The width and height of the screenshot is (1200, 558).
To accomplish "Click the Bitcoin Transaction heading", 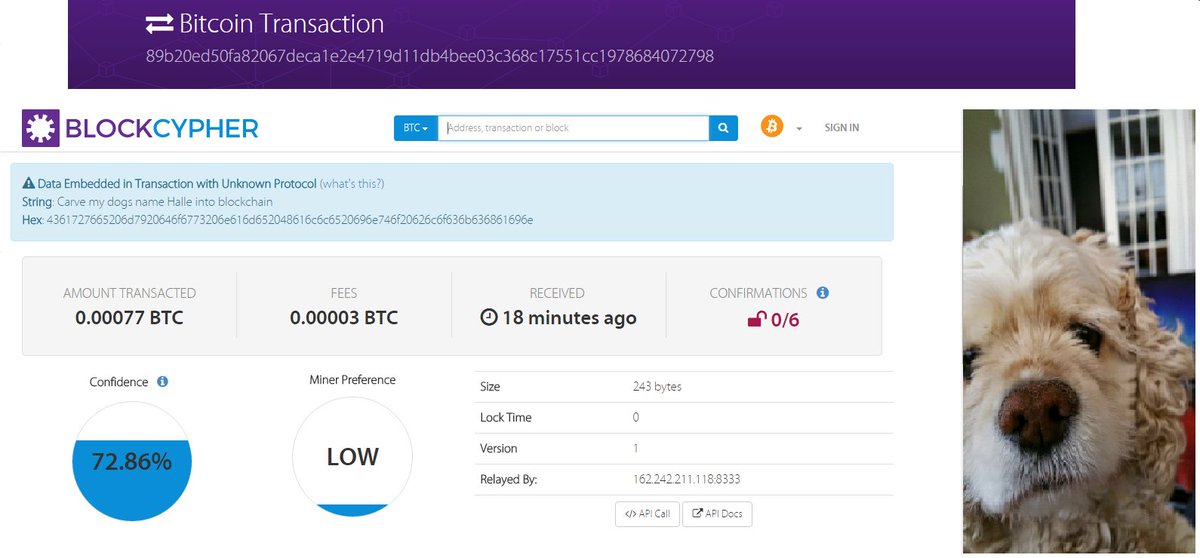I will [281, 24].
